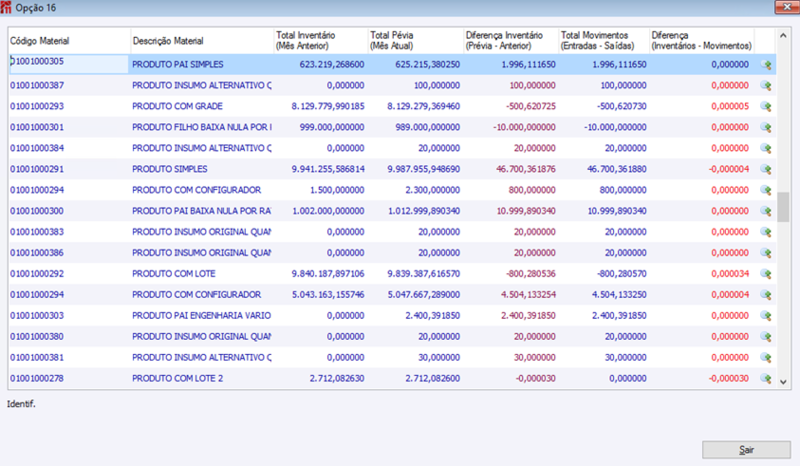The image size is (800, 466).
Task: Open detail icon for row 01001000303
Action: 765,316
